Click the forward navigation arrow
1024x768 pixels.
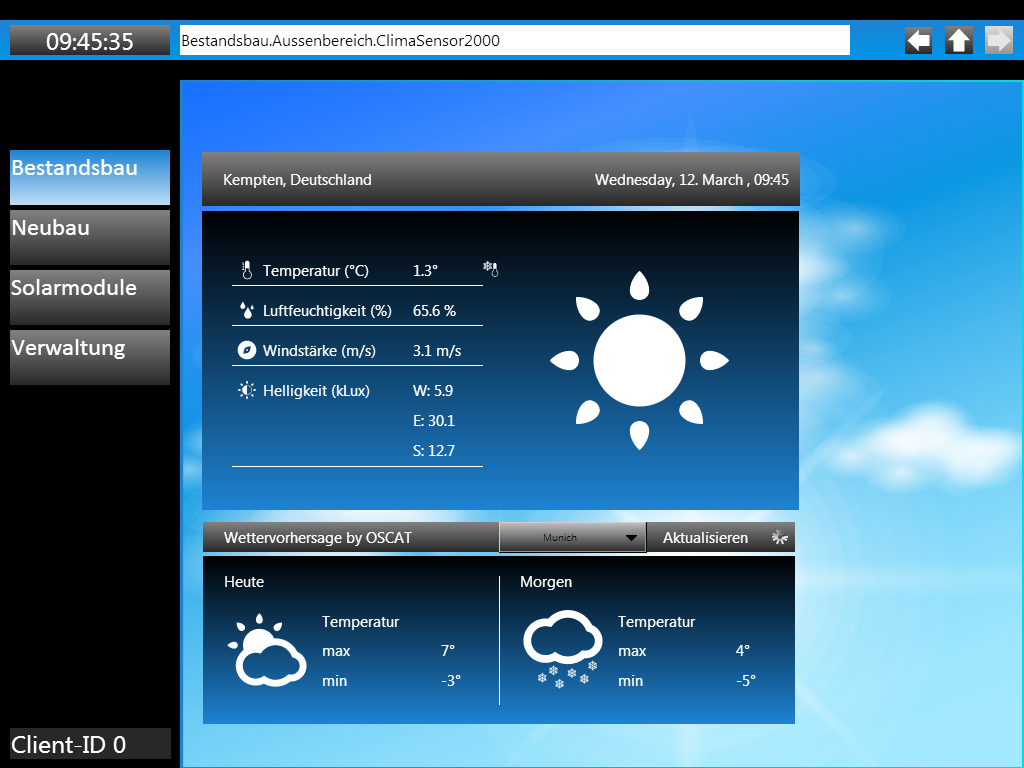coord(998,40)
